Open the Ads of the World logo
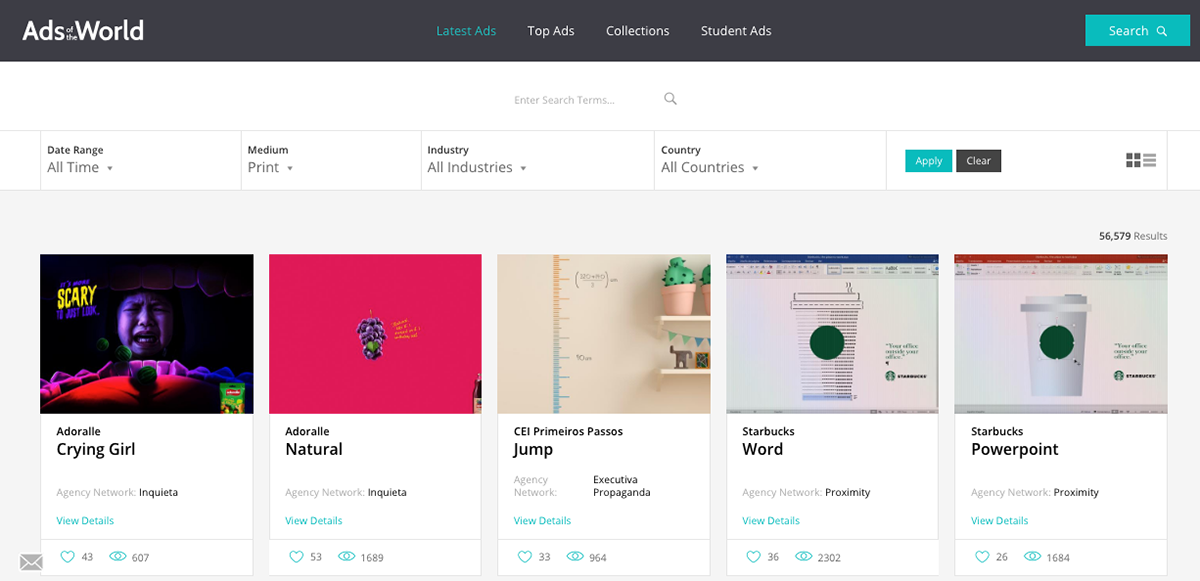The image size is (1200, 581). [x=83, y=30]
